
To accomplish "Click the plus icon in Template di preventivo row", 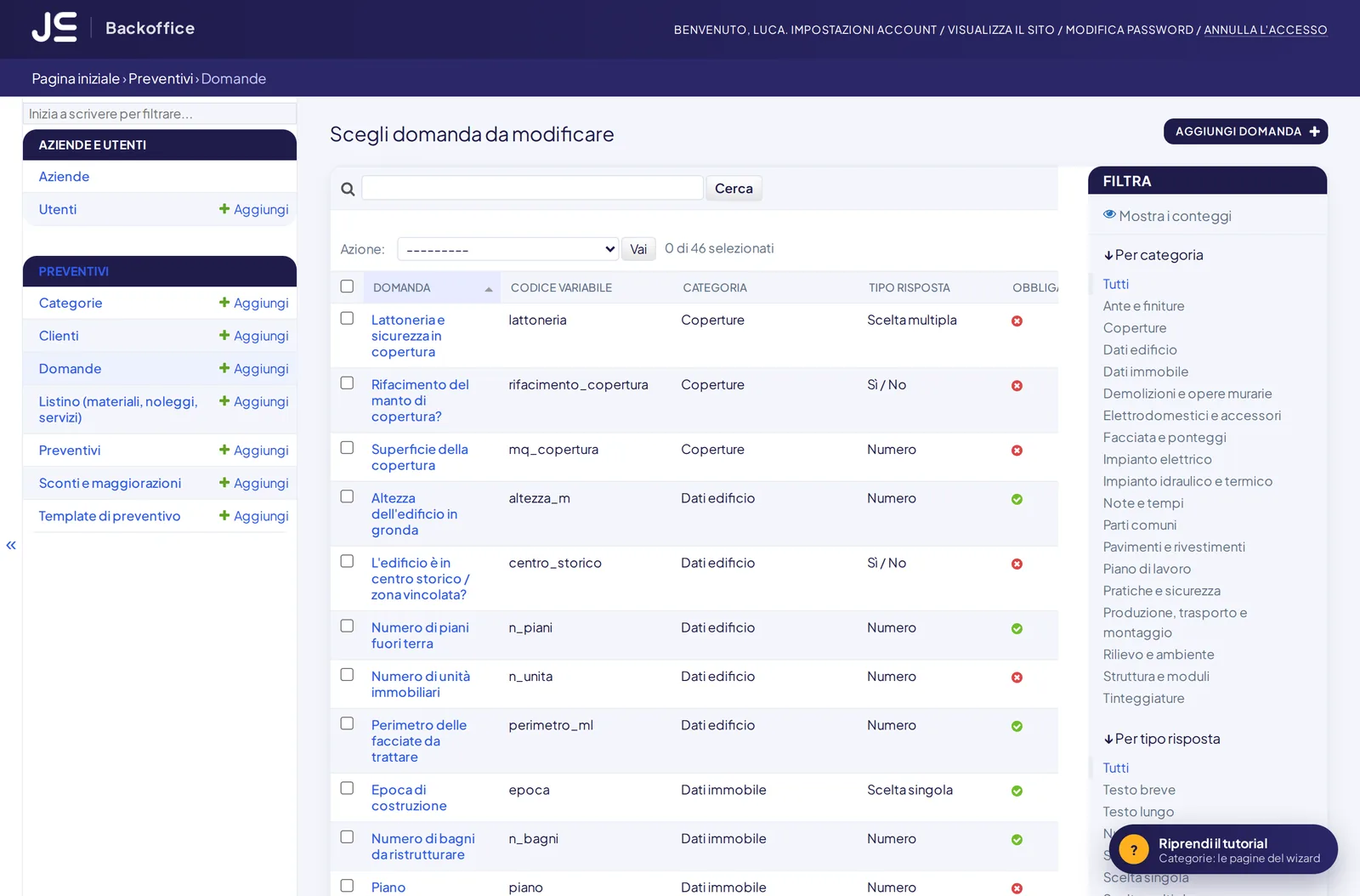I will [x=224, y=514].
